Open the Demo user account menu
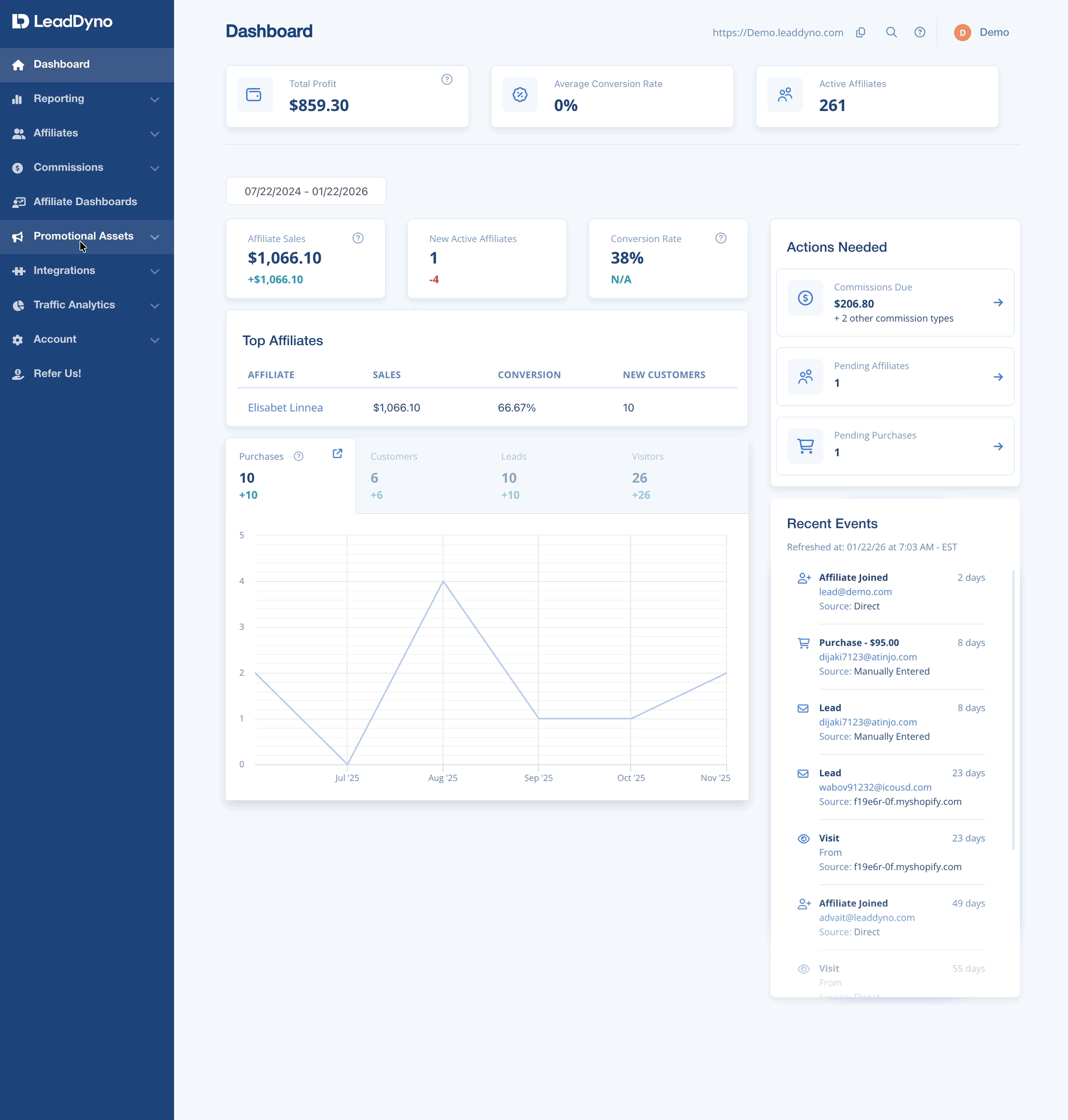The image size is (1068, 1120). click(981, 33)
